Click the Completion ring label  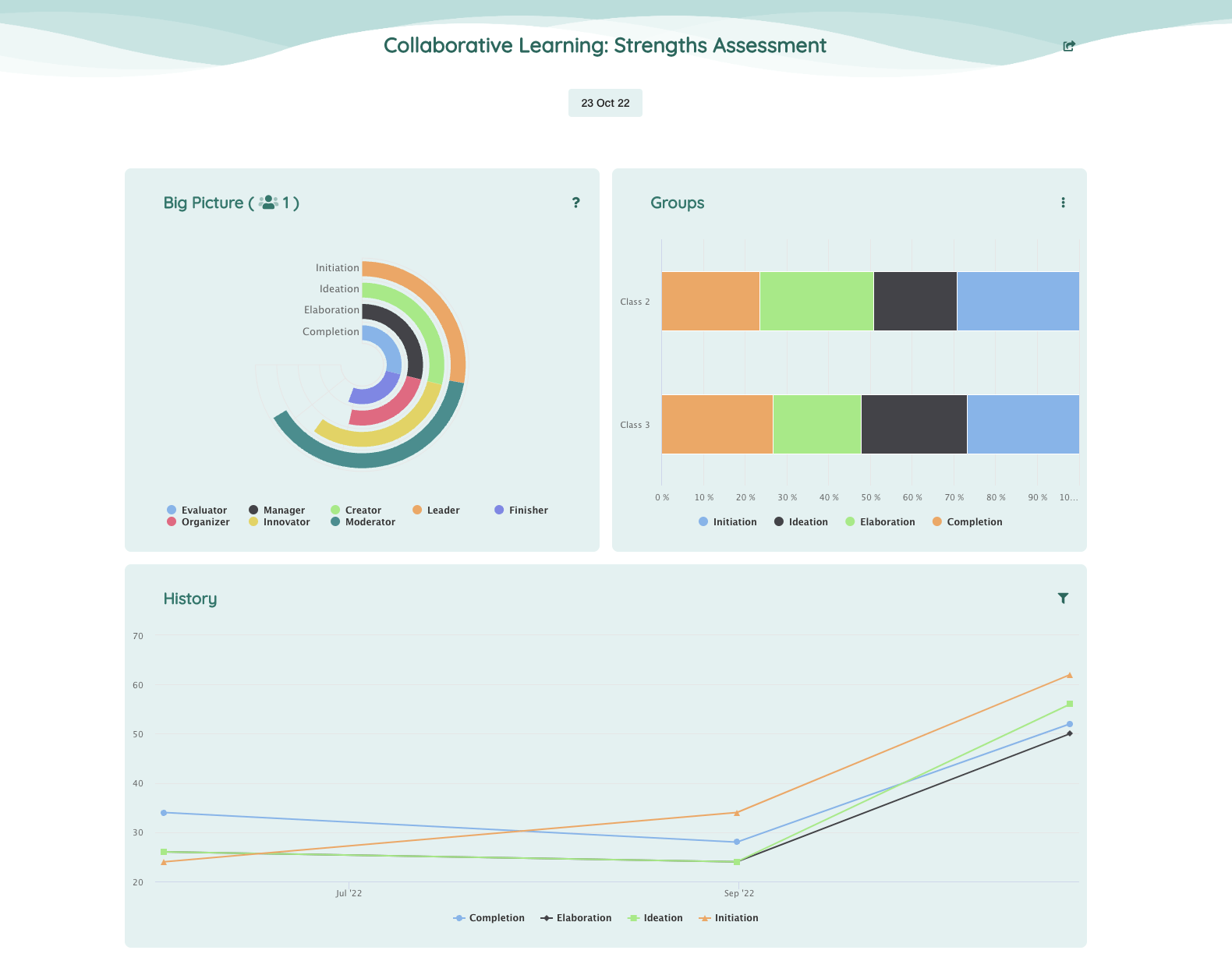coord(331,331)
